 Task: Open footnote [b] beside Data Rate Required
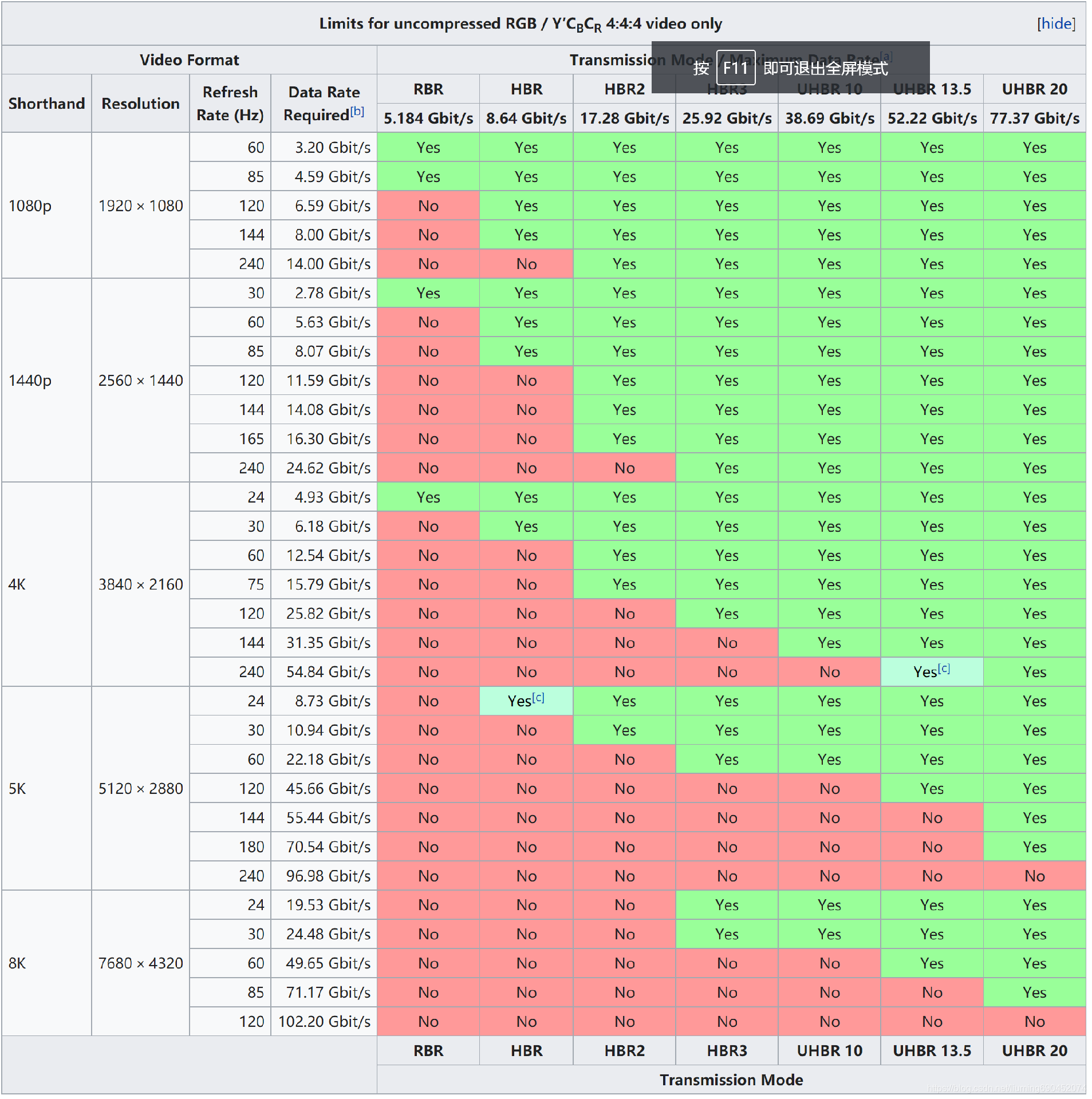(357, 111)
